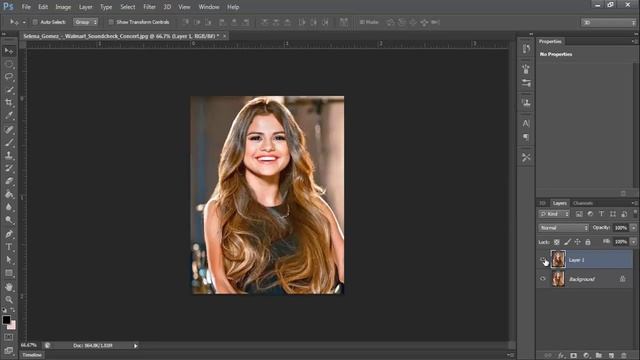The height and width of the screenshot is (360, 640).
Task: Open the Paragraph panel icon
Action: (x=526, y=137)
